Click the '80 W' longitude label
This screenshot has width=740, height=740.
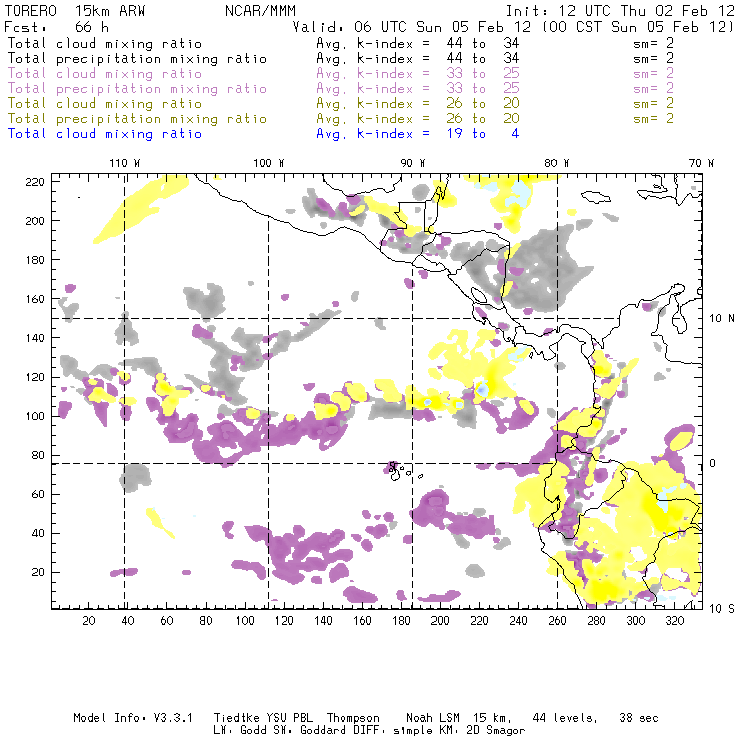(x=556, y=163)
